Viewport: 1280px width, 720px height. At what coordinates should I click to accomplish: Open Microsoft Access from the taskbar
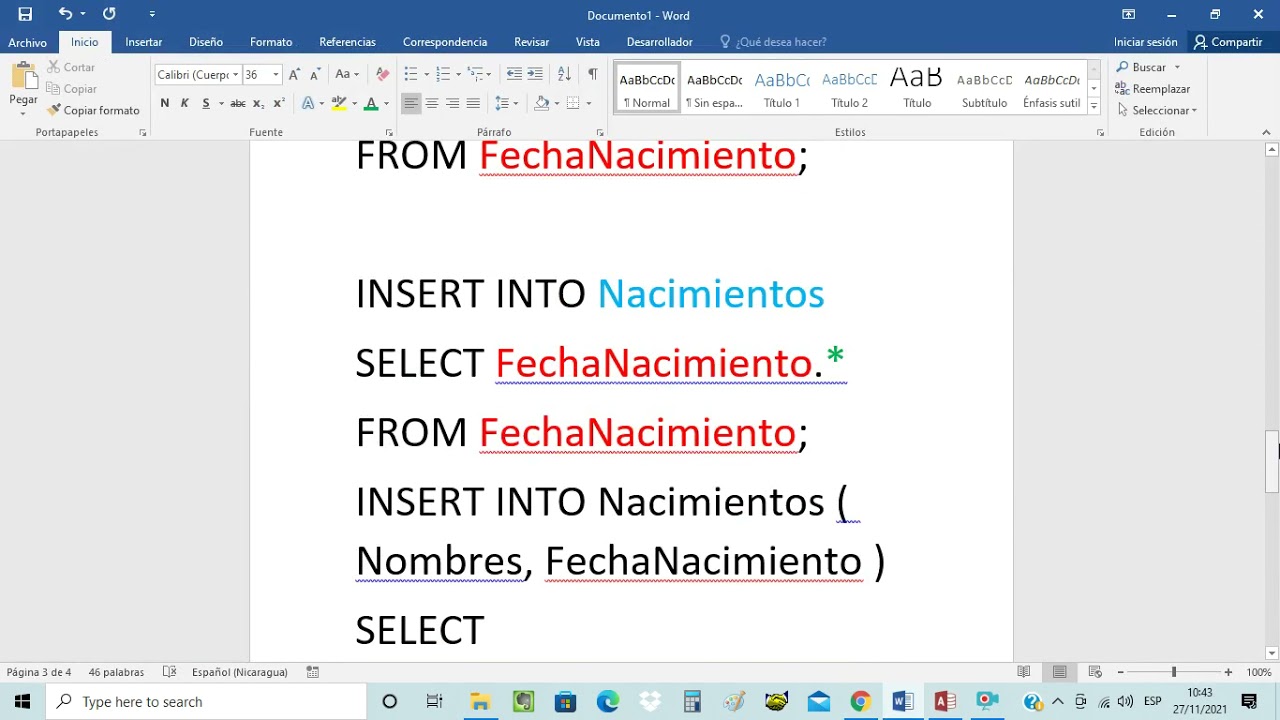tap(945, 701)
